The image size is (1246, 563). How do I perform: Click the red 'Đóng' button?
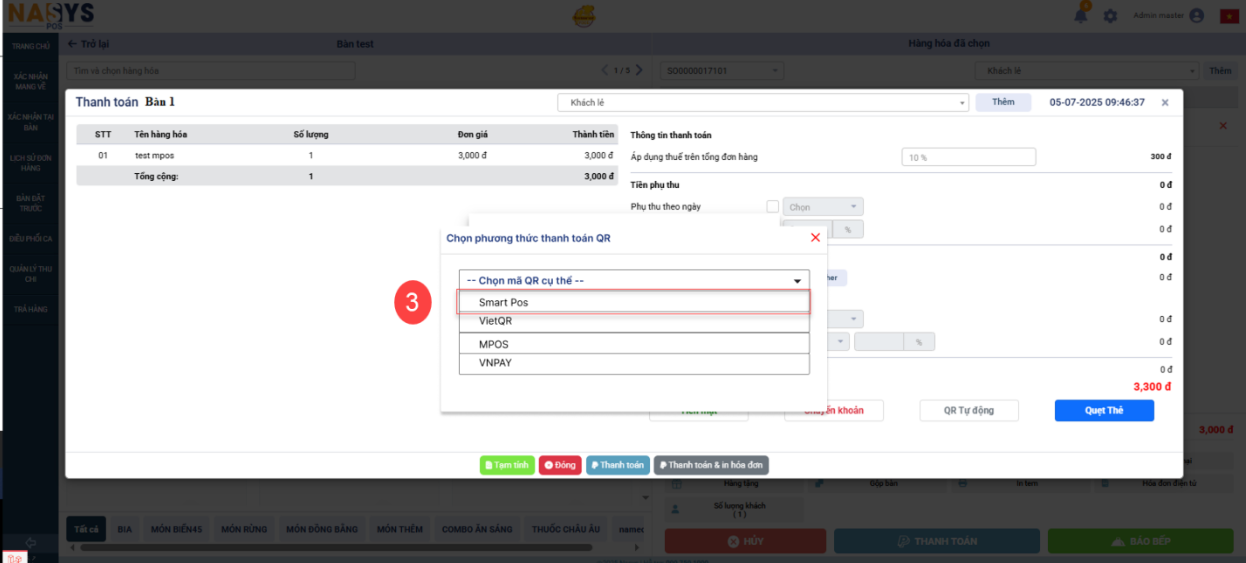[560, 465]
